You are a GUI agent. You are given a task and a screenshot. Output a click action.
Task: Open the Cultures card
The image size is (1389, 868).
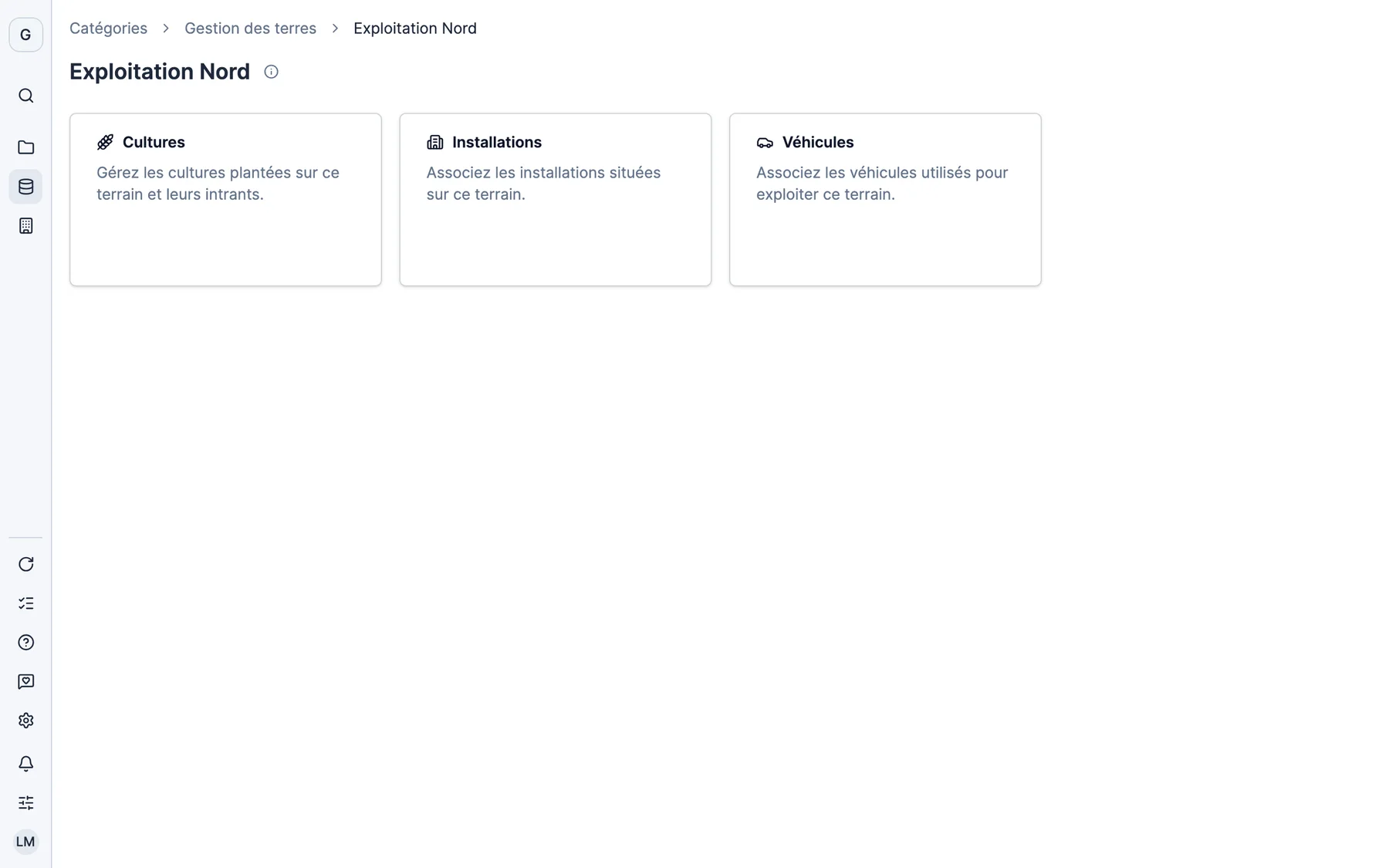click(x=225, y=200)
